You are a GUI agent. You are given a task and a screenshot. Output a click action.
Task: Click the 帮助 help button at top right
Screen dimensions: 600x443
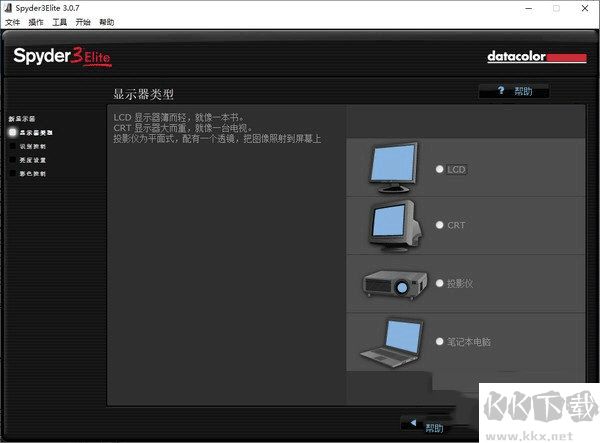pos(514,91)
